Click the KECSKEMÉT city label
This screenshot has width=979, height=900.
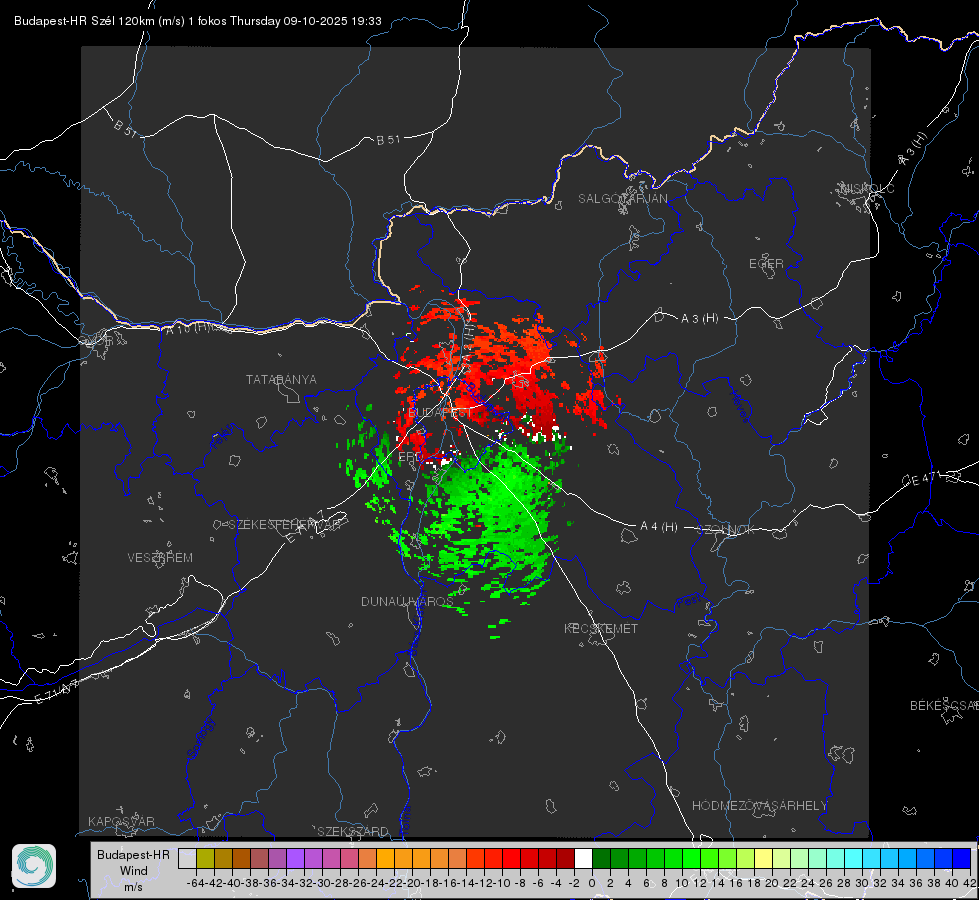click(601, 629)
